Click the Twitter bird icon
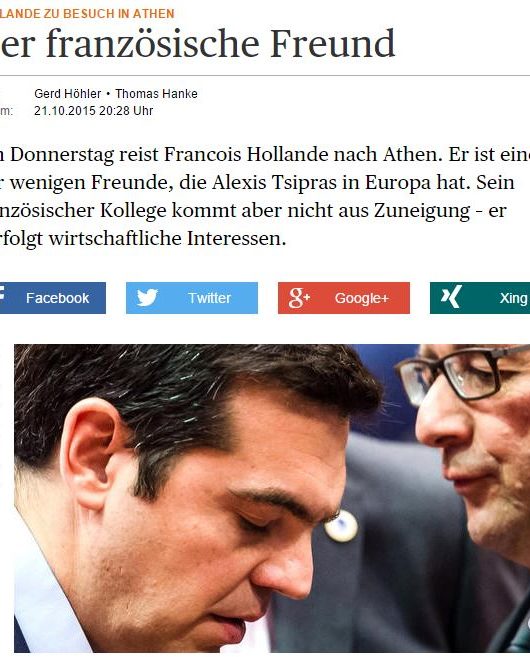Viewport: 530px width, 657px height. pos(147,297)
